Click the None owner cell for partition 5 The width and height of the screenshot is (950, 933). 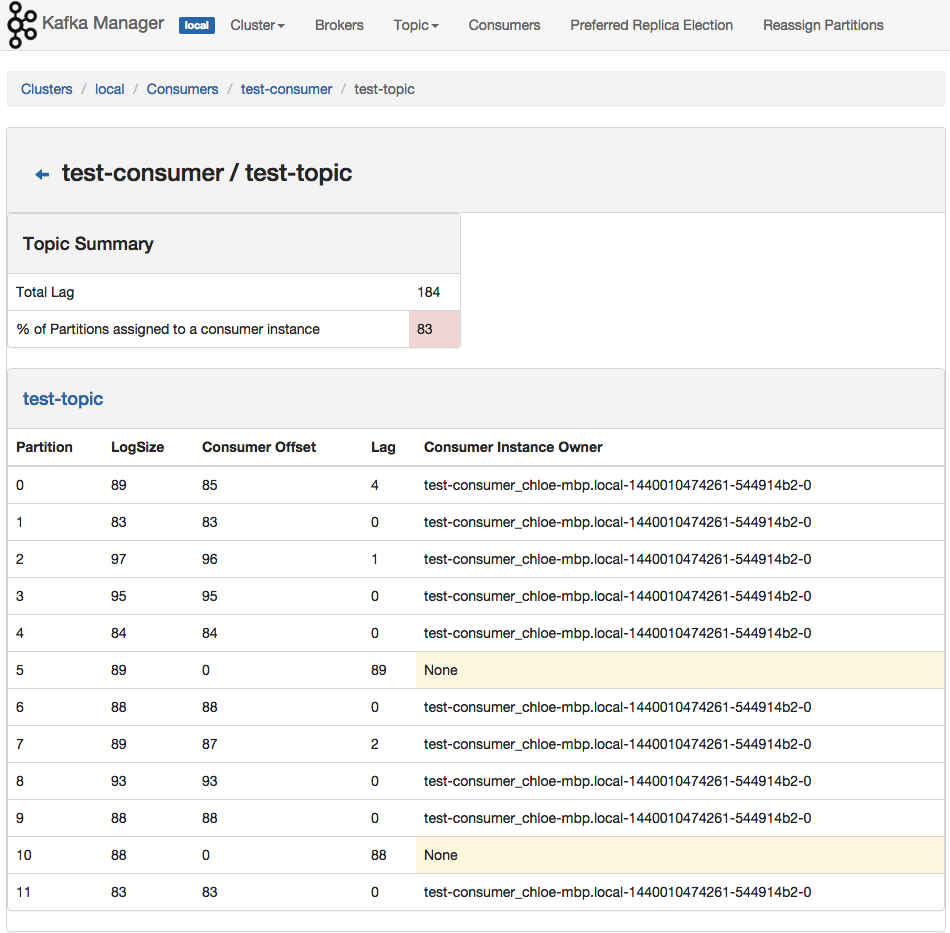tap(679, 670)
